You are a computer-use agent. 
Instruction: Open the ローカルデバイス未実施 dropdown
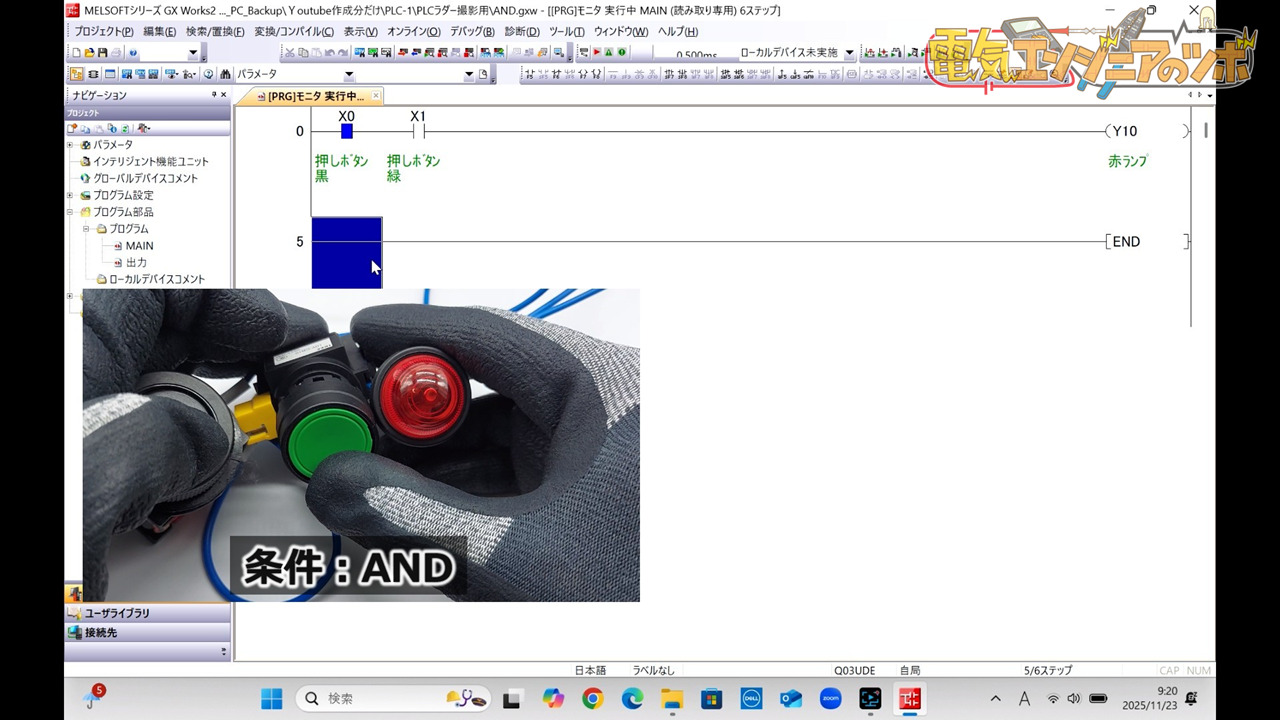(849, 52)
